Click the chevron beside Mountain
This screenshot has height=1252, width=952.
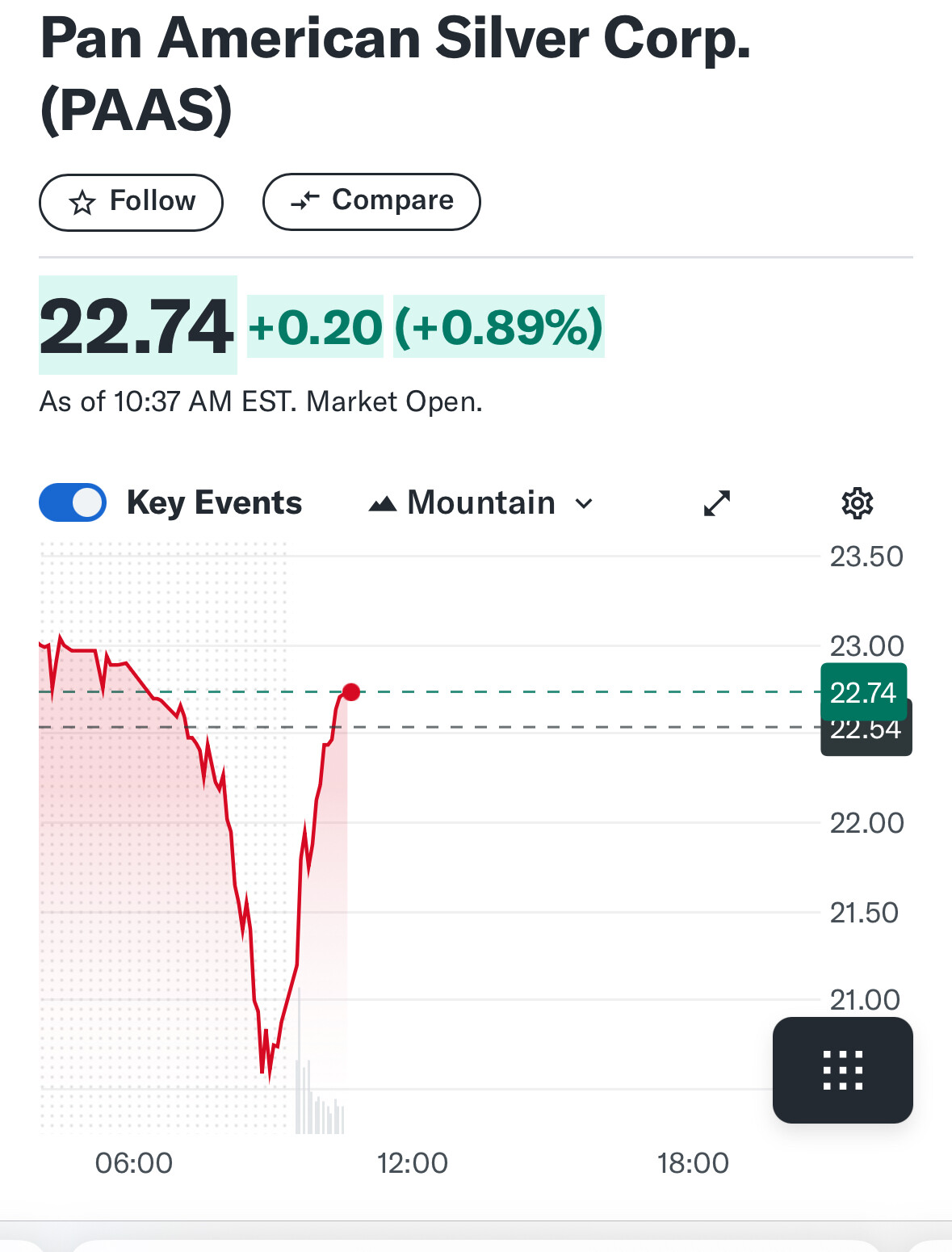coord(584,504)
